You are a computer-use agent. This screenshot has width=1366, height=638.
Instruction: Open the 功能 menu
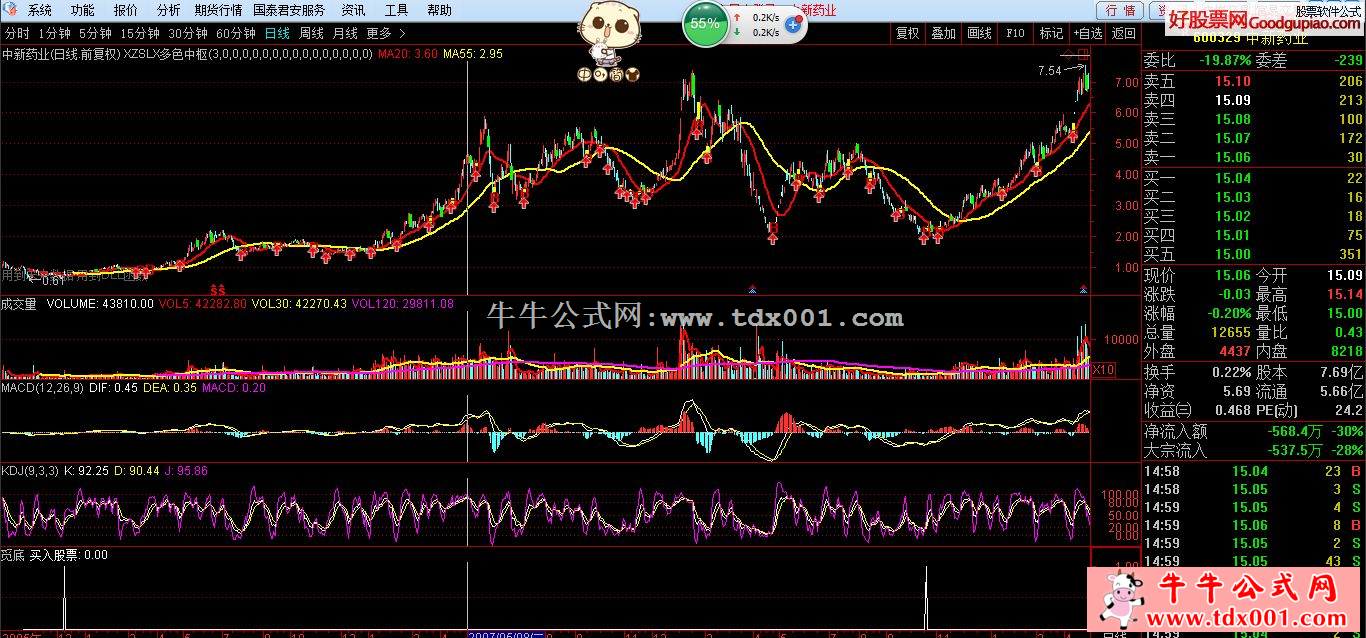83,10
